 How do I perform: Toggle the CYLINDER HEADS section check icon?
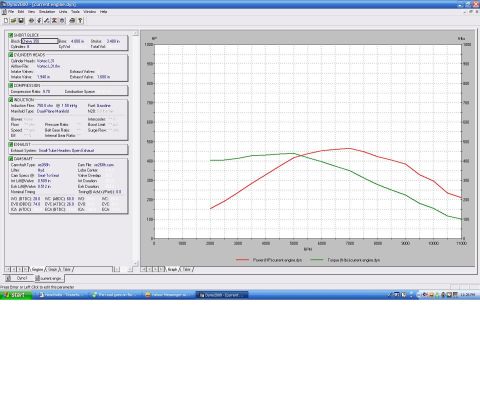click(11, 55)
